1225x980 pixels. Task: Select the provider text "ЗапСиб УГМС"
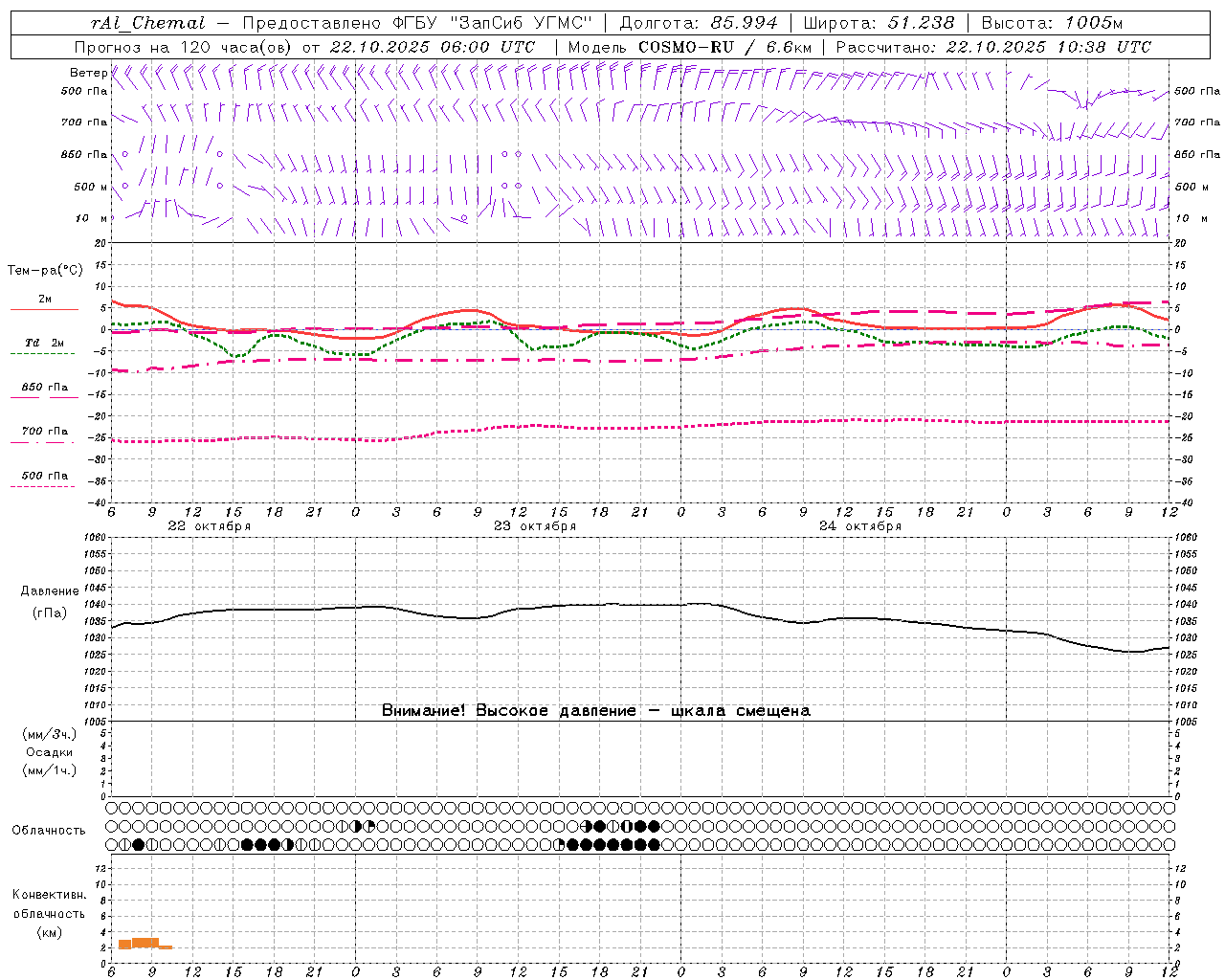522,23
